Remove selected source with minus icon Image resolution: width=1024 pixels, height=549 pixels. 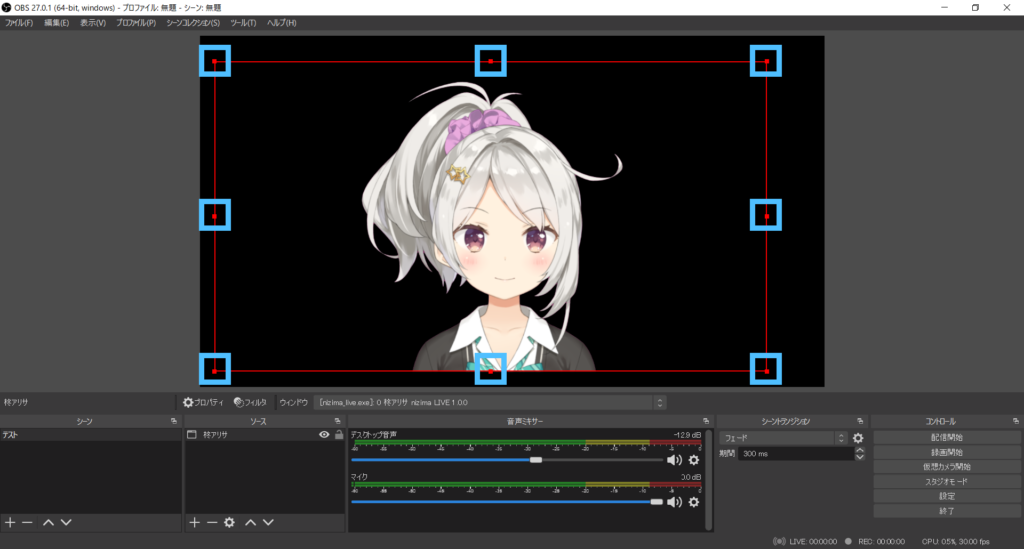pyautogui.click(x=211, y=522)
